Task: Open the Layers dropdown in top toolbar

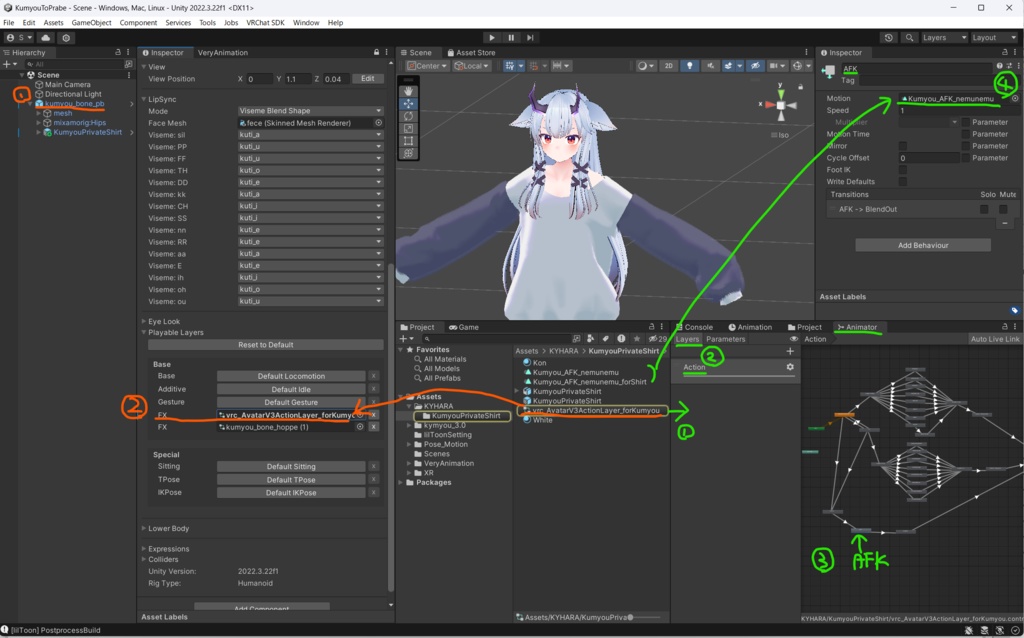Action: 944,38
